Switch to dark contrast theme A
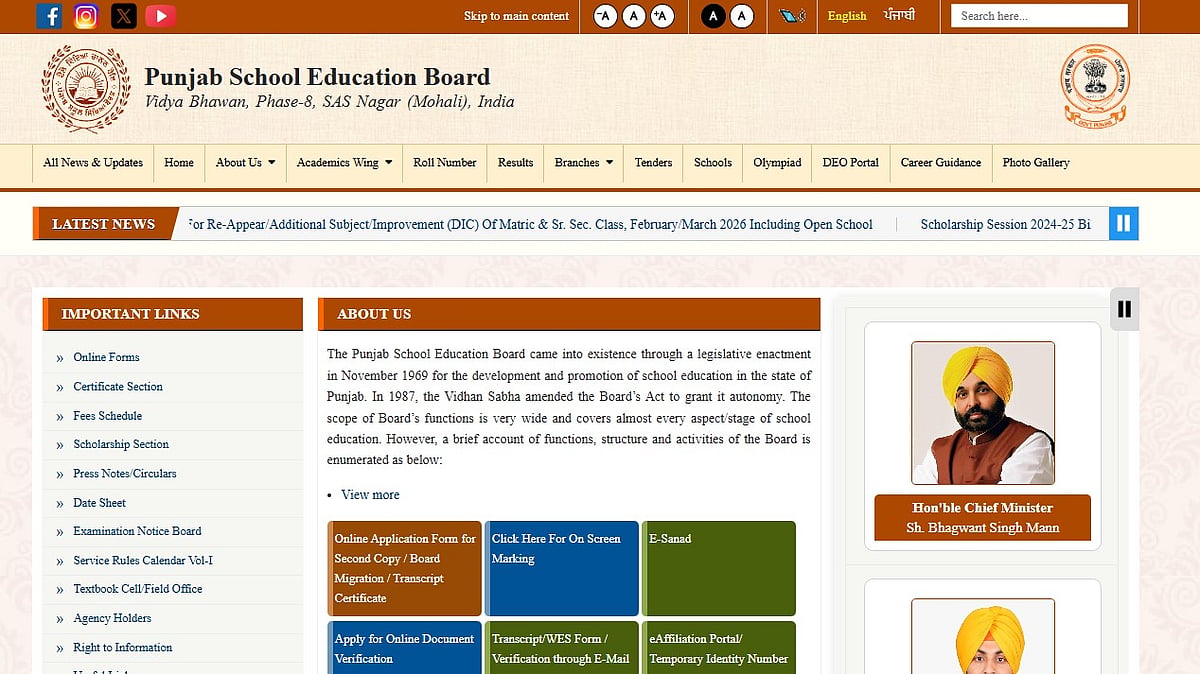Viewport: 1200px width, 674px height. pyautogui.click(x=712, y=16)
